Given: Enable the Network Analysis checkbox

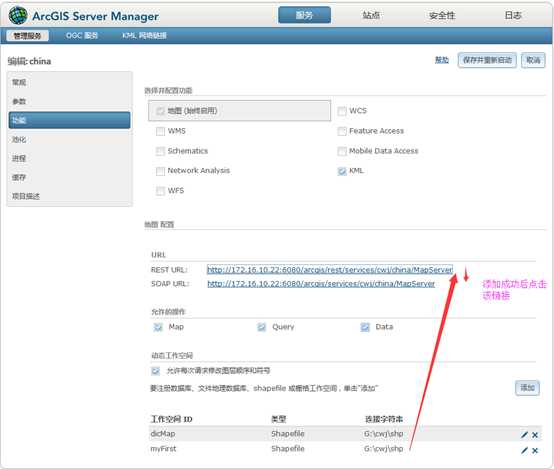Looking at the screenshot, I should pos(160,171).
